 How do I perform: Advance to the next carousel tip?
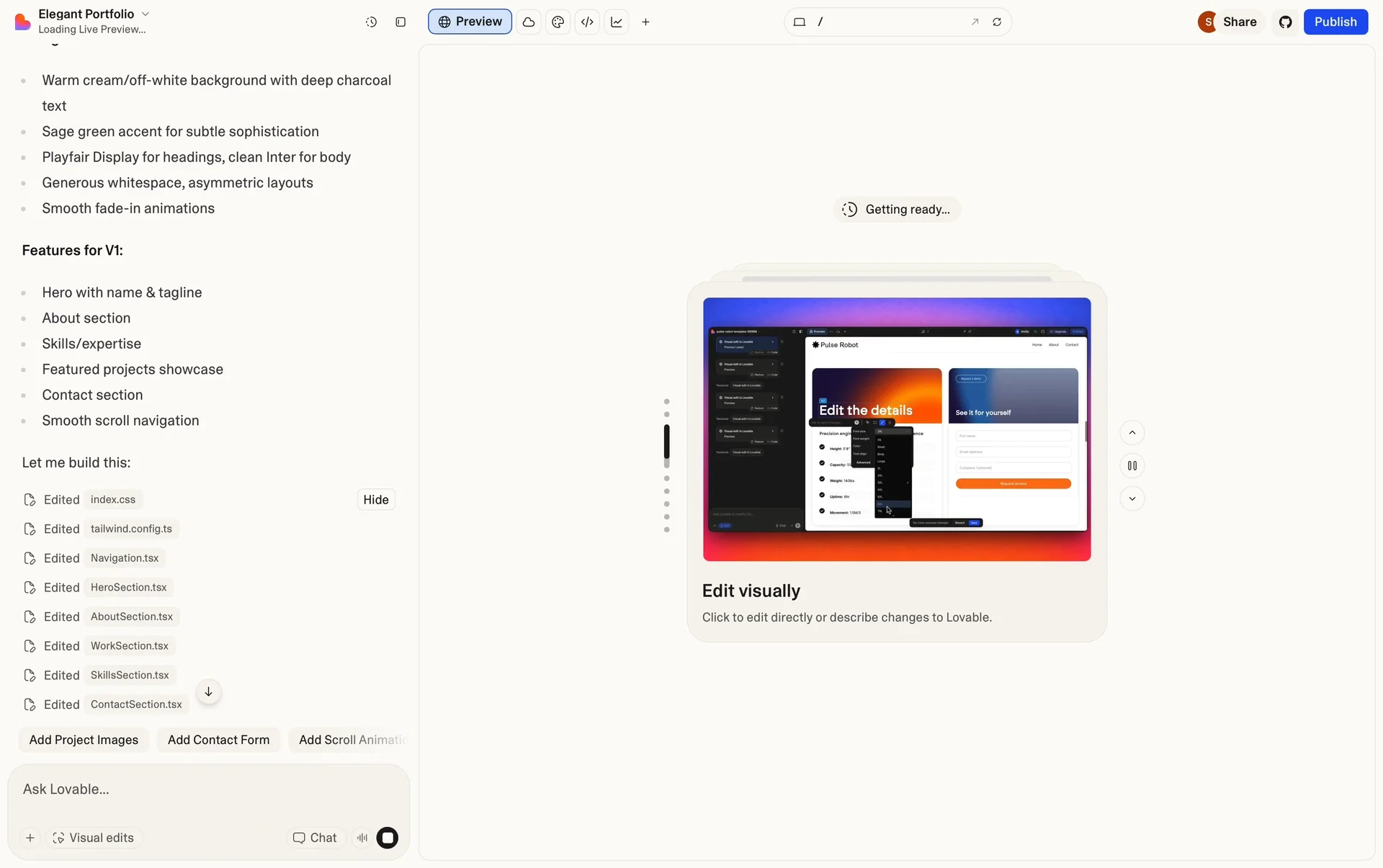(1132, 498)
